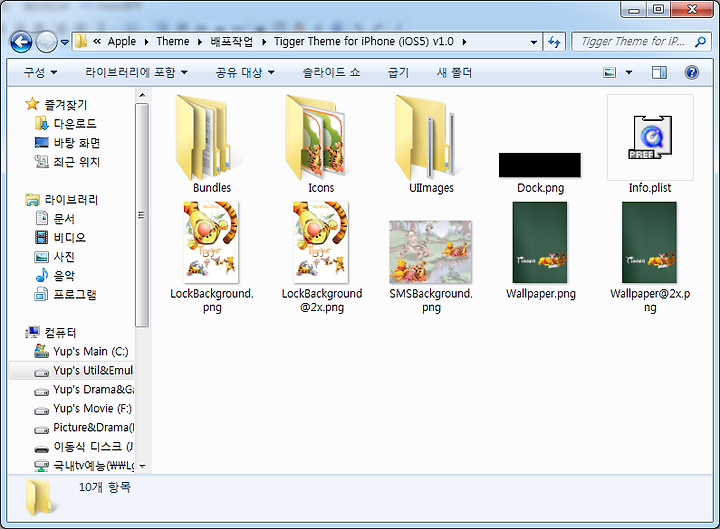Select the Icons folder
Image resolution: width=720 pixels, height=529 pixels.
click(x=321, y=144)
